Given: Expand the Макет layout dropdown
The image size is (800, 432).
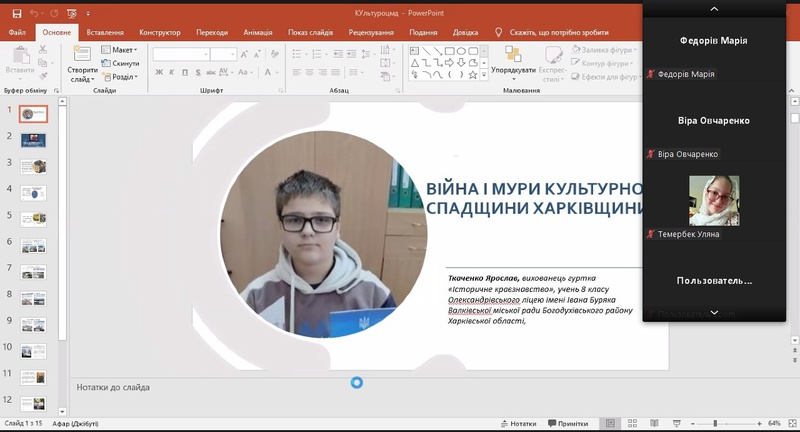Looking at the screenshot, I should coord(123,49).
